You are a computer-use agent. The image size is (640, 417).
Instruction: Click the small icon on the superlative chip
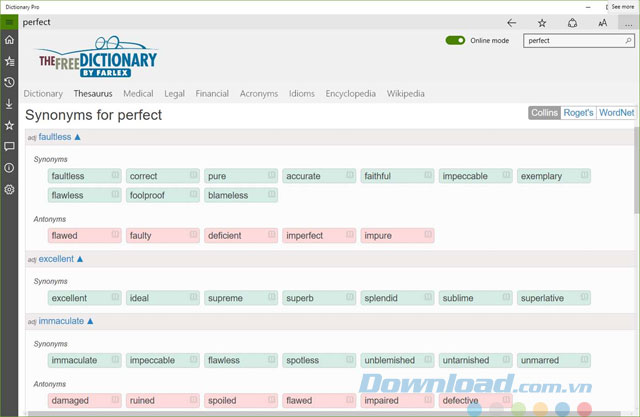coord(584,297)
